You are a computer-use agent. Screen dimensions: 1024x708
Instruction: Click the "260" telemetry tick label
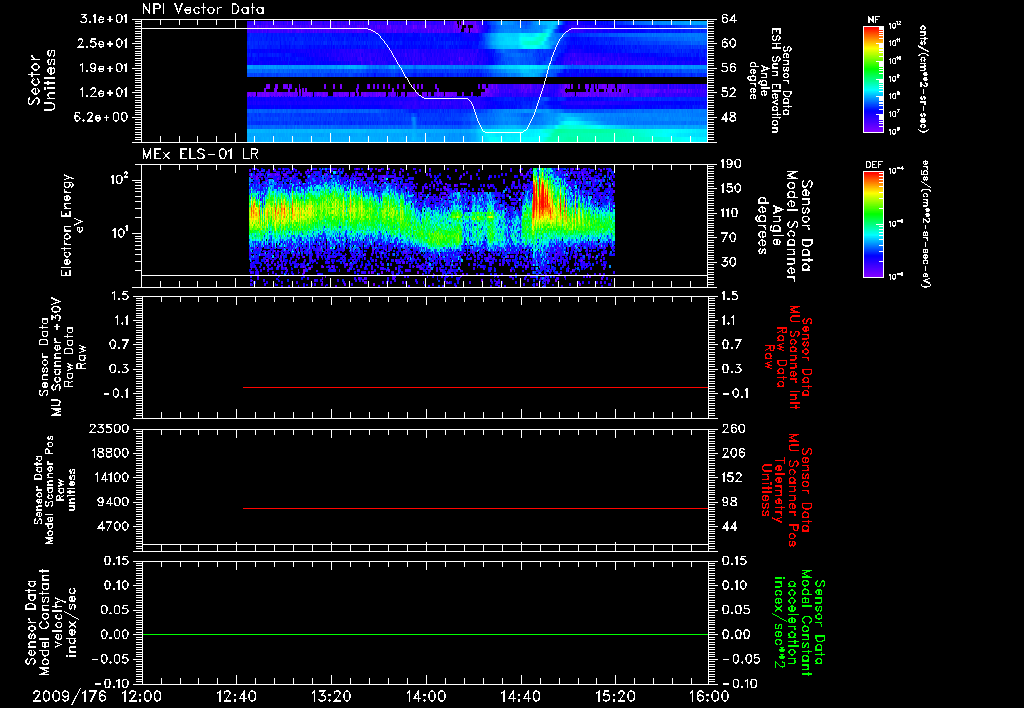pyautogui.click(x=733, y=429)
